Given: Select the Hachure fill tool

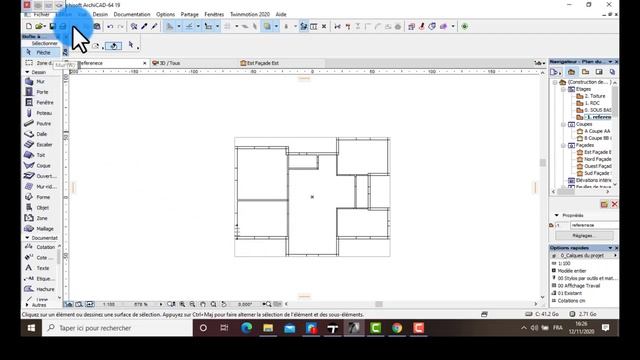Looking at the screenshot, I should coord(40,289).
